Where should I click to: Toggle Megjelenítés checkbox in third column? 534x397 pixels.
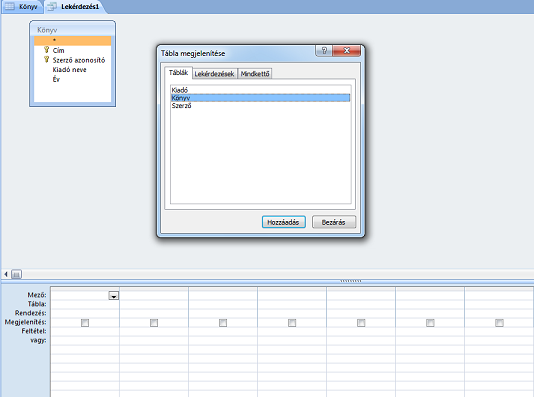tap(223, 322)
